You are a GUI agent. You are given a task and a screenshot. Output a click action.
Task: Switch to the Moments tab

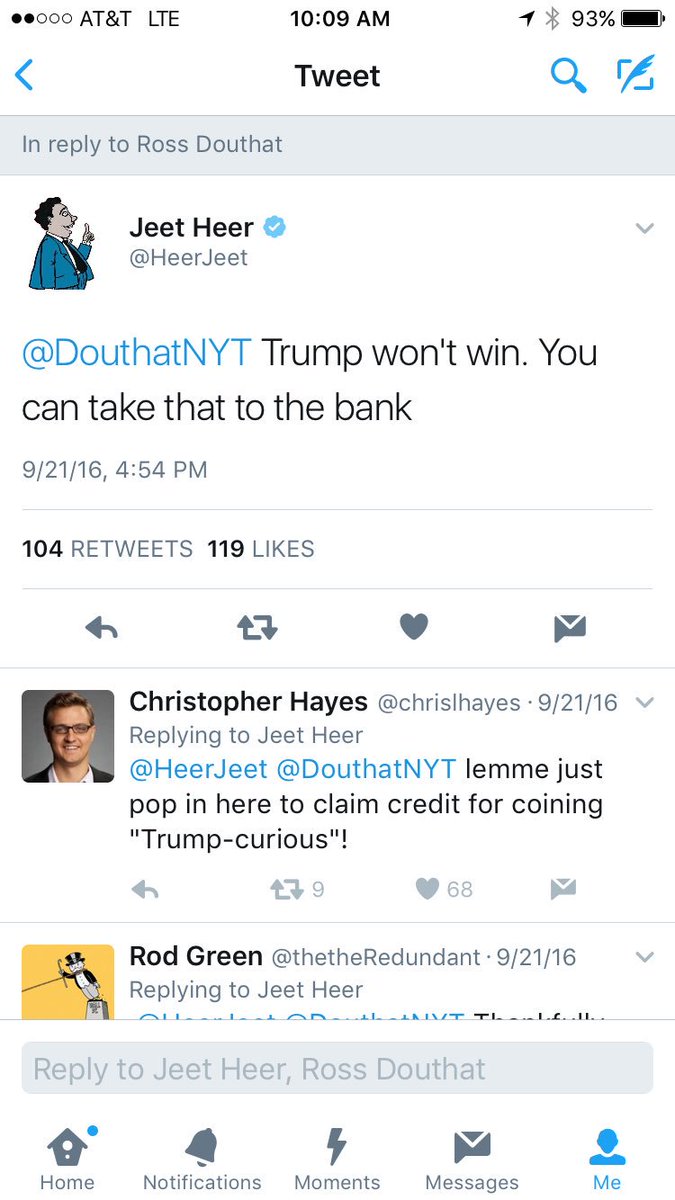point(337,1159)
